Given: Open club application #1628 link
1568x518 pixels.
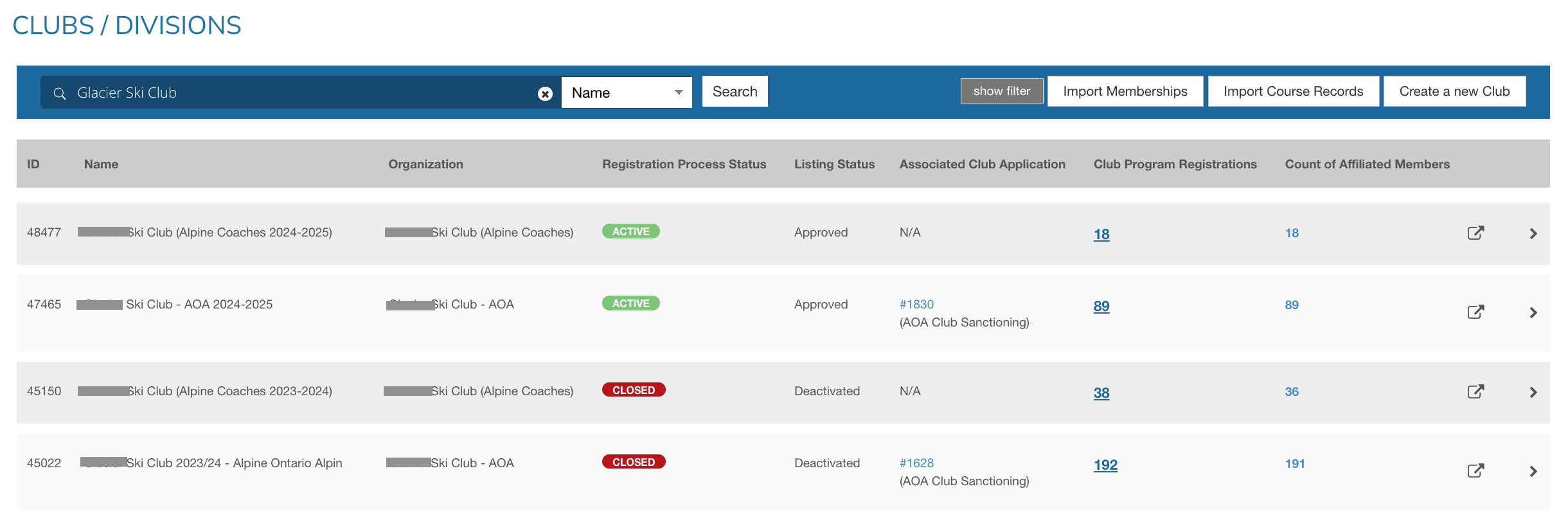Looking at the screenshot, I should point(916,463).
